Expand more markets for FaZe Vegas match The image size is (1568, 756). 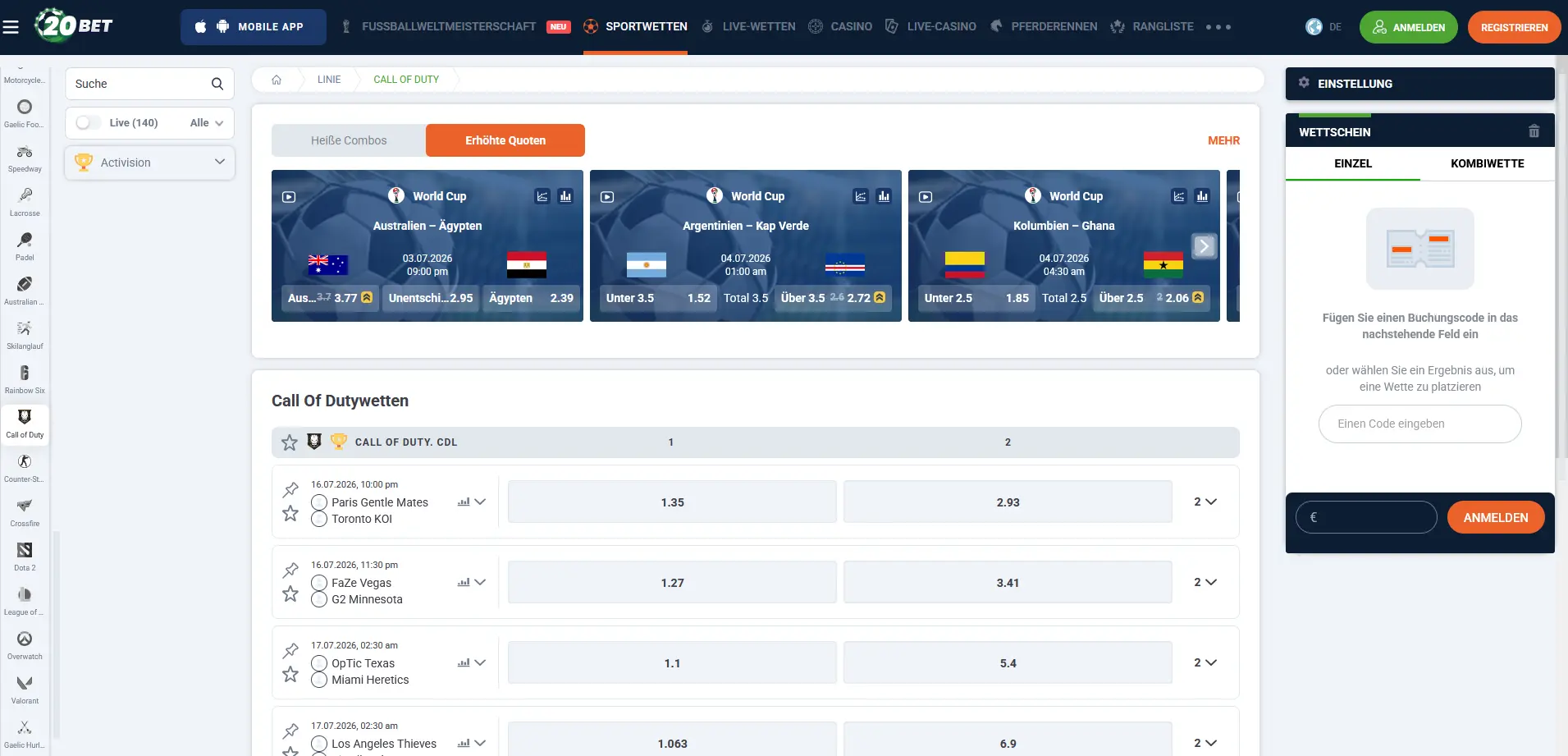point(1205,582)
